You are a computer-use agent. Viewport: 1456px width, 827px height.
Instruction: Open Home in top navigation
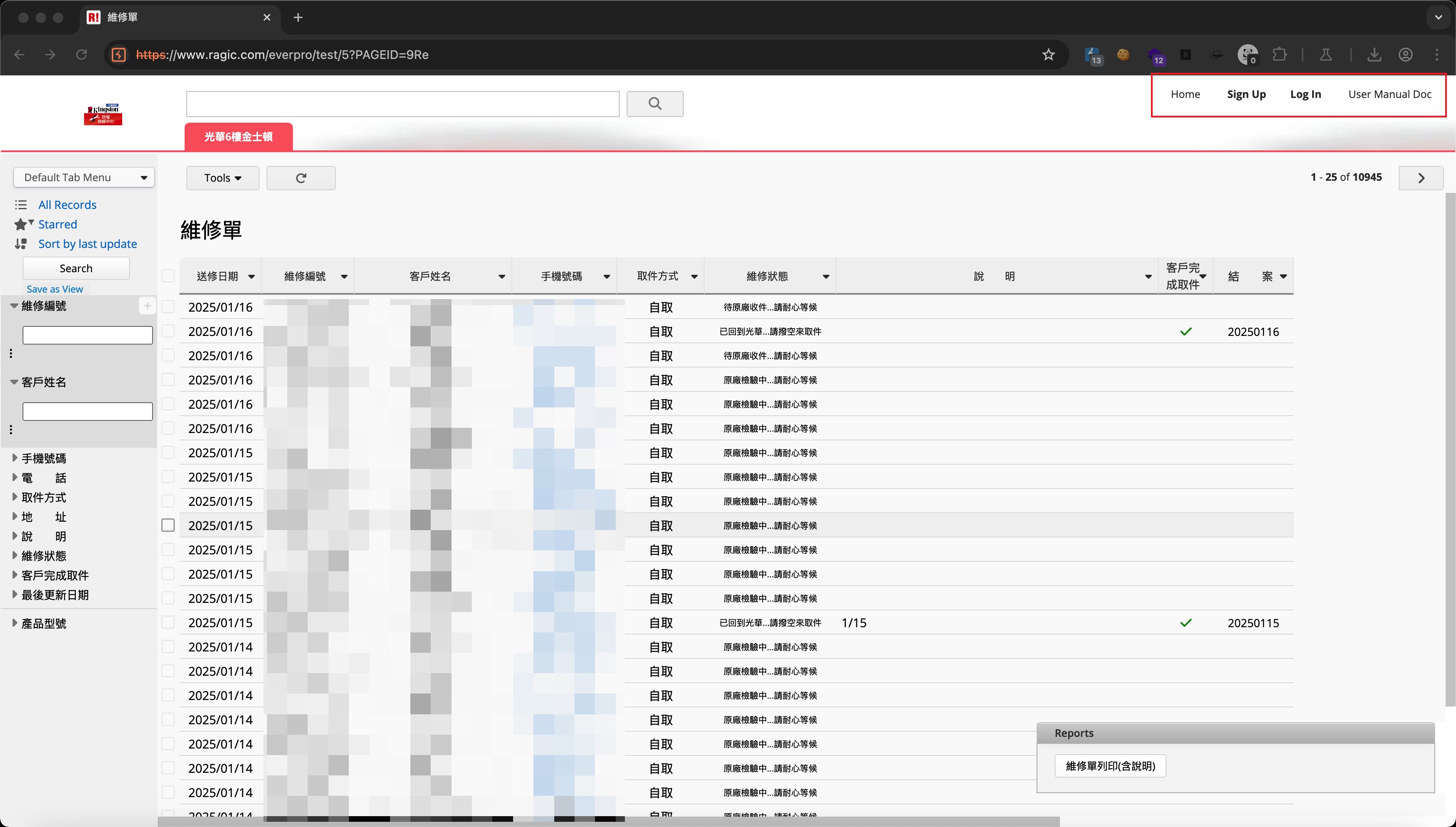pyautogui.click(x=1185, y=94)
